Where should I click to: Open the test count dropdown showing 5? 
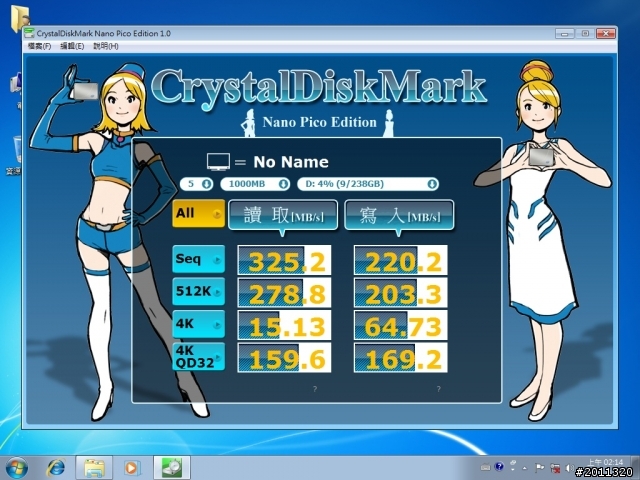point(196,184)
